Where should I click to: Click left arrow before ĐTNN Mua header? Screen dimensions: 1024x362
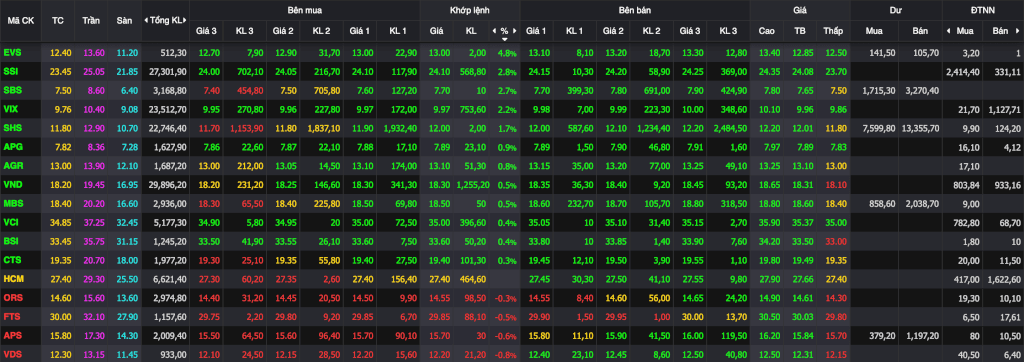tap(948, 31)
